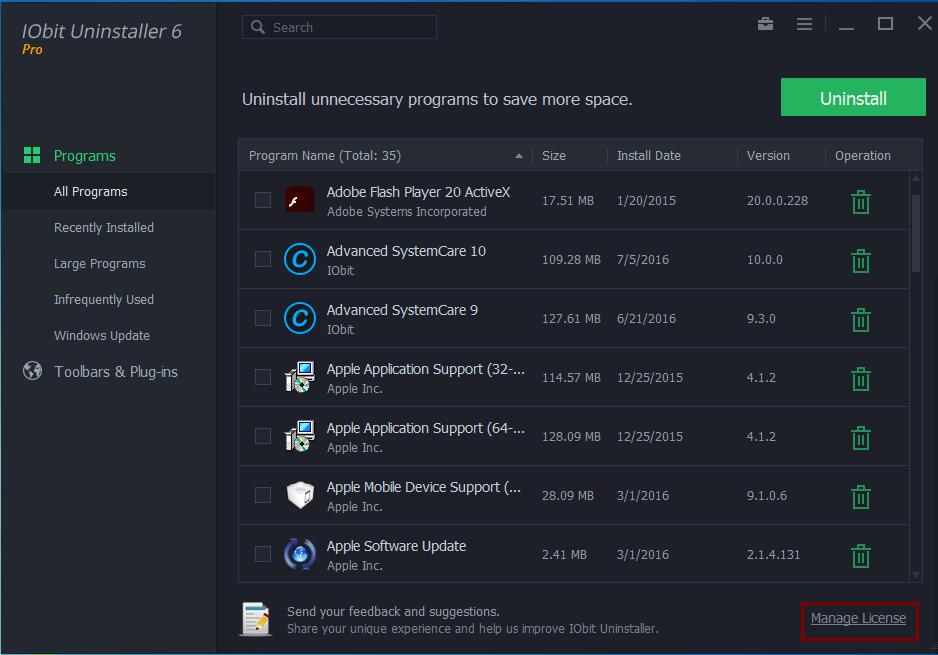This screenshot has height=655, width=938.
Task: Click the scroll up arrow of program list
Action: 916,178
